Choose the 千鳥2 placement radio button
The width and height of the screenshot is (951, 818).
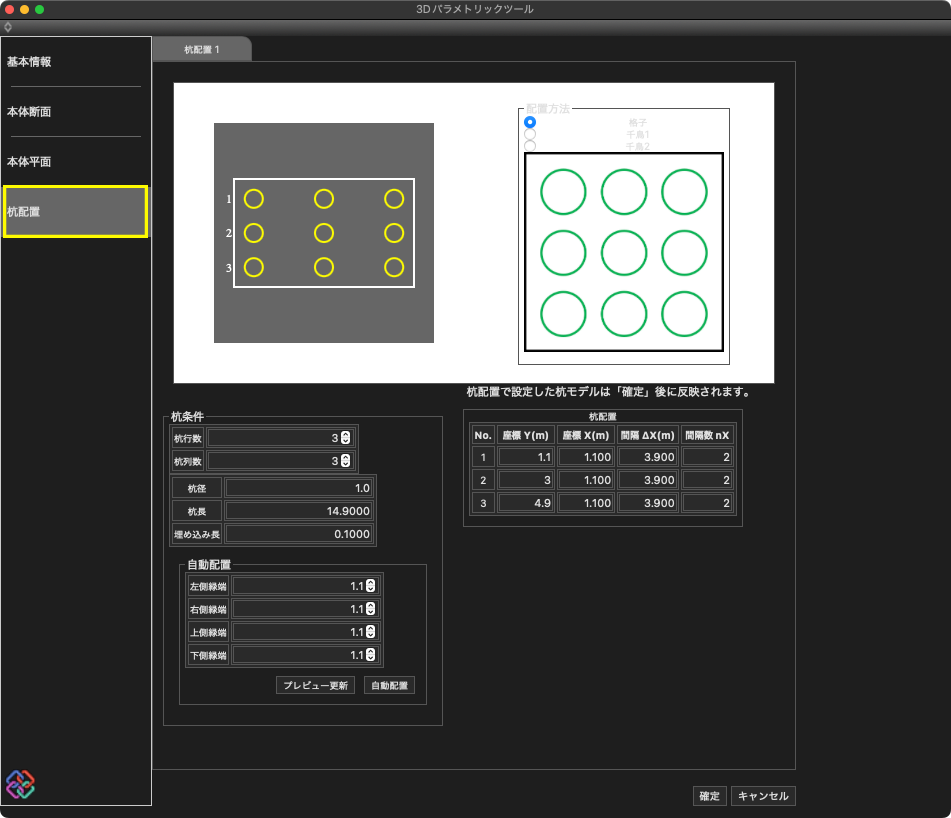530,146
